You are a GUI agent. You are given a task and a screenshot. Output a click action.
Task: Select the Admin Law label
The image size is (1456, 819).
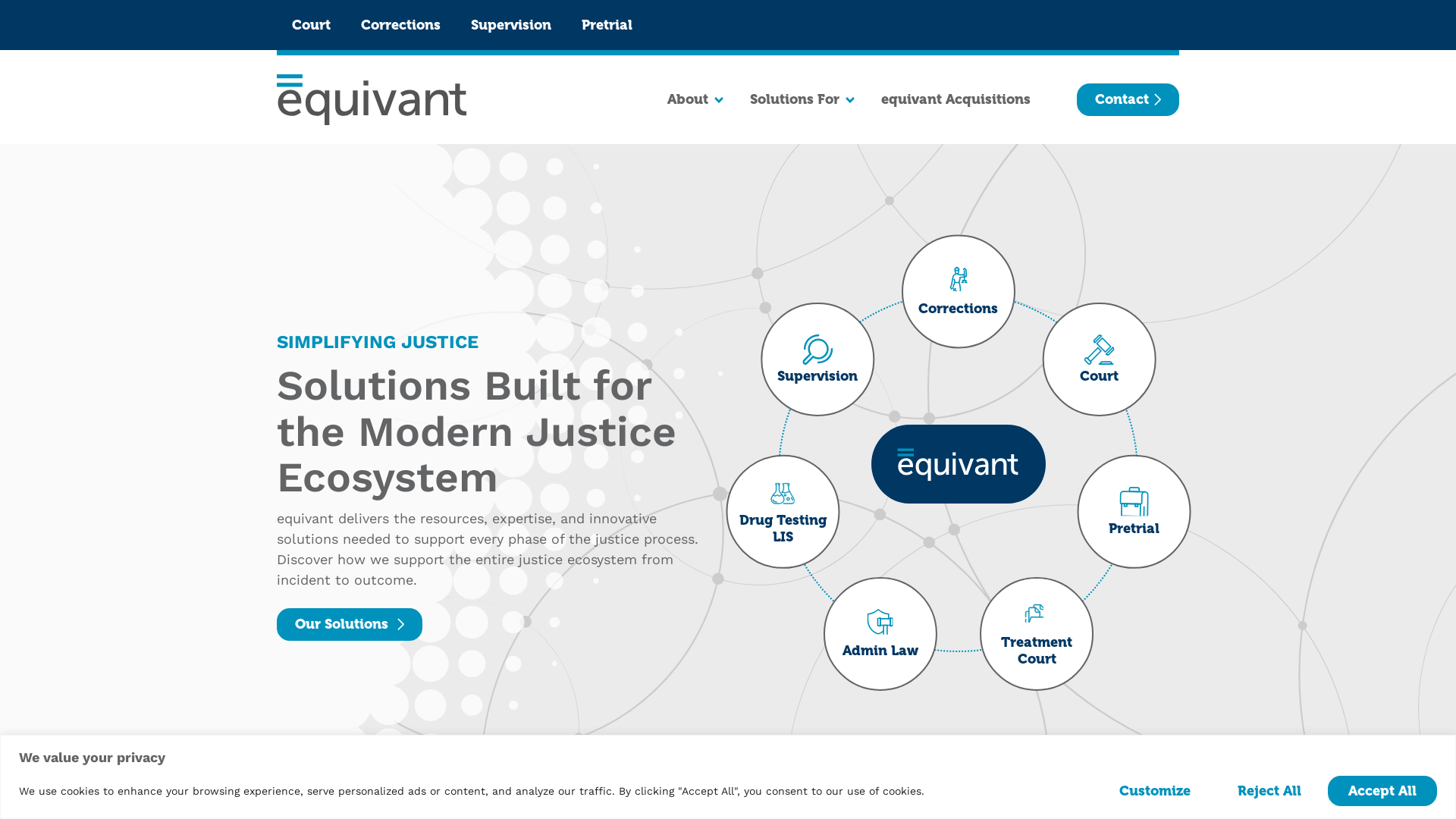coord(880,651)
